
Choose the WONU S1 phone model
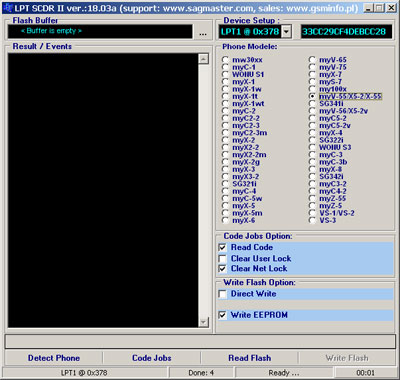(226, 74)
